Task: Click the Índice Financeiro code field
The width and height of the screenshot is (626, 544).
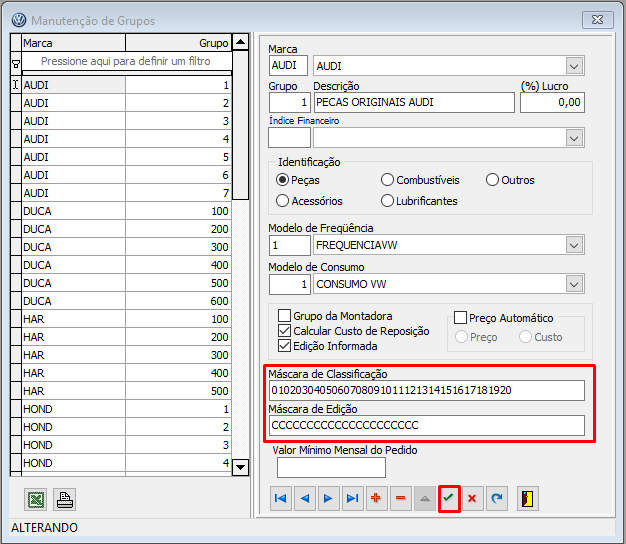Action: point(289,138)
